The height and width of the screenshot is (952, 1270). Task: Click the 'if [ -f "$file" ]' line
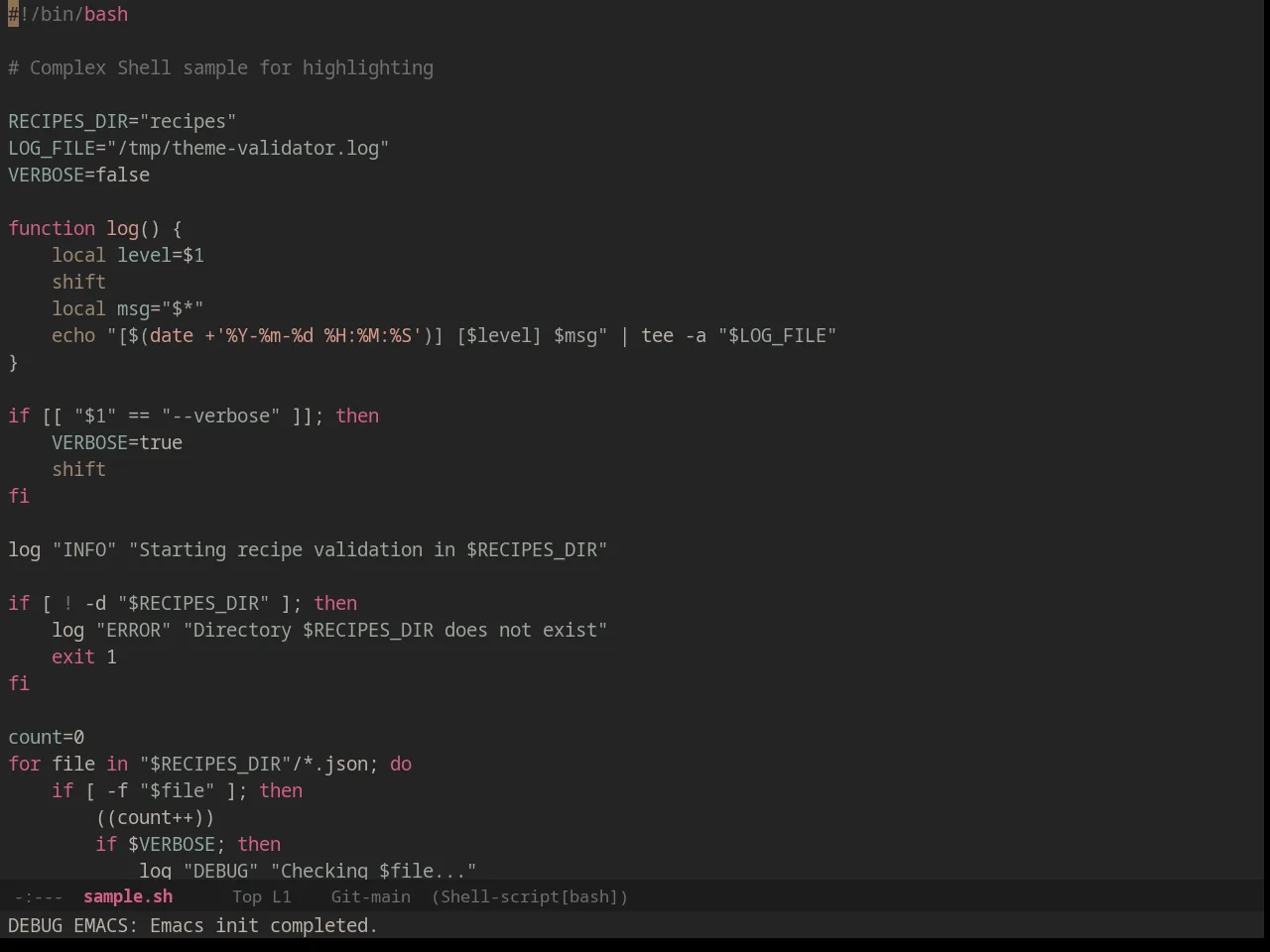178,790
